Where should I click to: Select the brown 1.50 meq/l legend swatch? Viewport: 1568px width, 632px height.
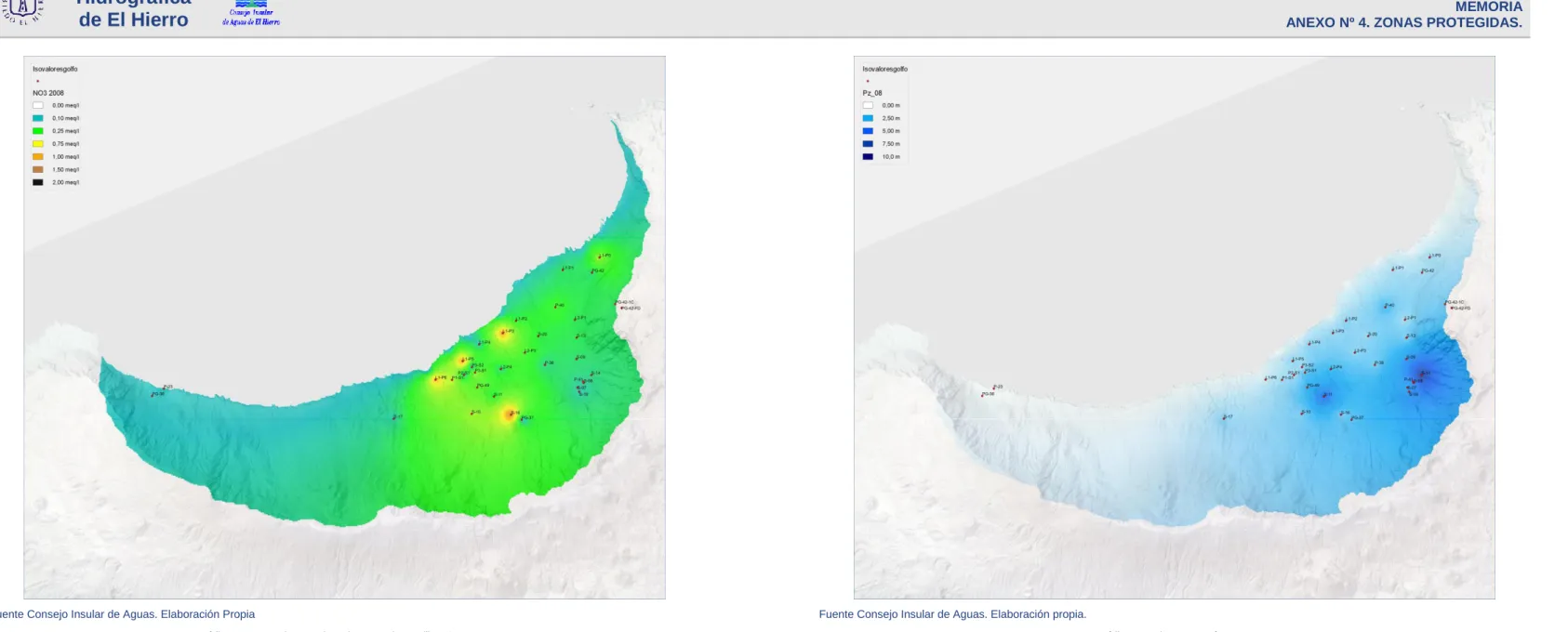click(x=38, y=169)
